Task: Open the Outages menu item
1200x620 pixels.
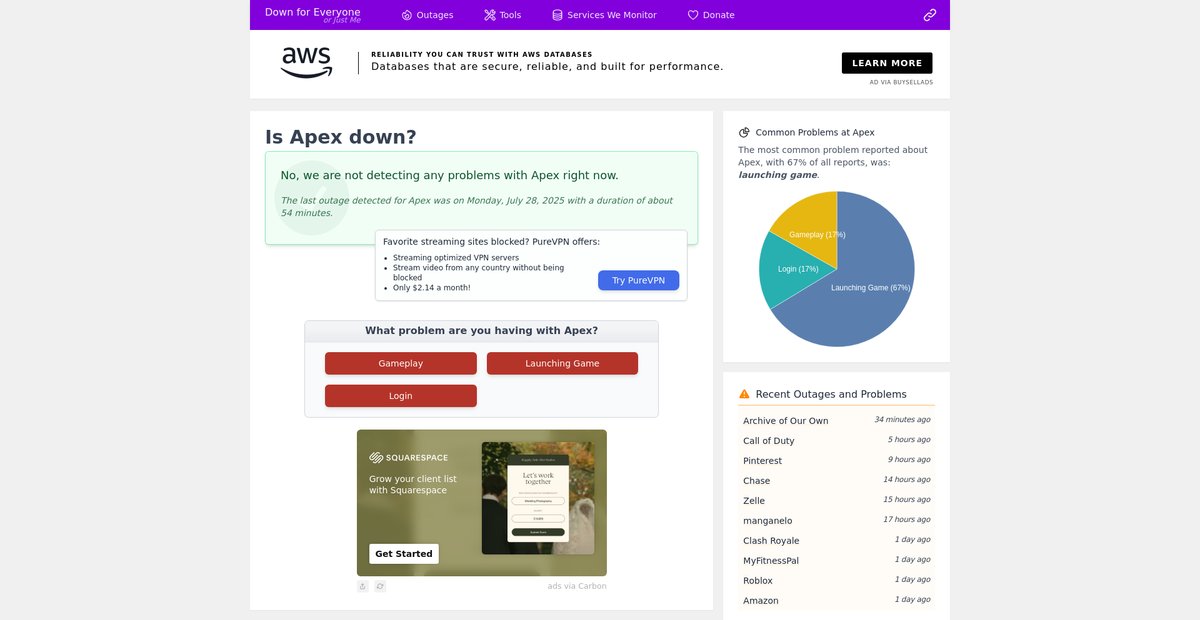Action: tap(427, 15)
